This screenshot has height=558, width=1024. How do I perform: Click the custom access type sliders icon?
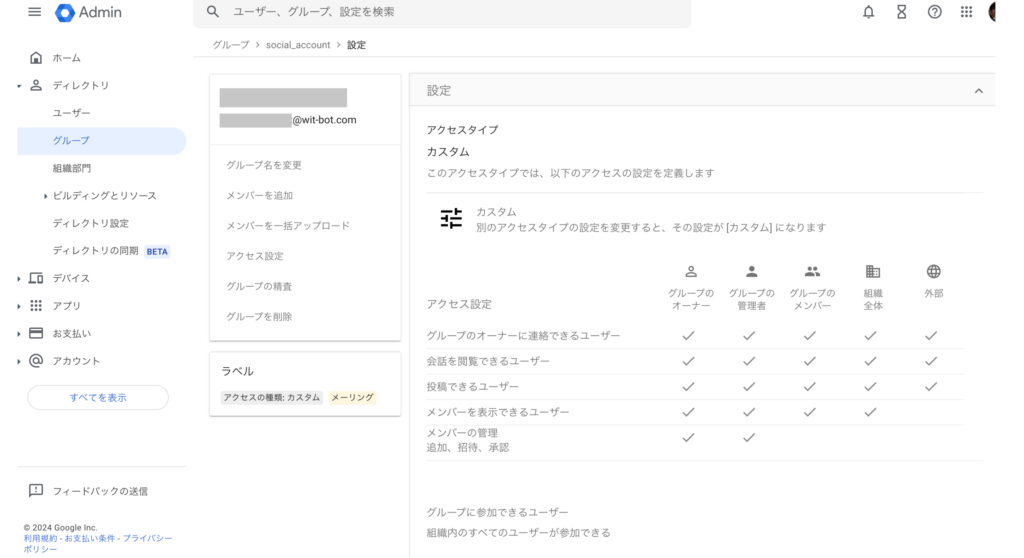coord(452,219)
